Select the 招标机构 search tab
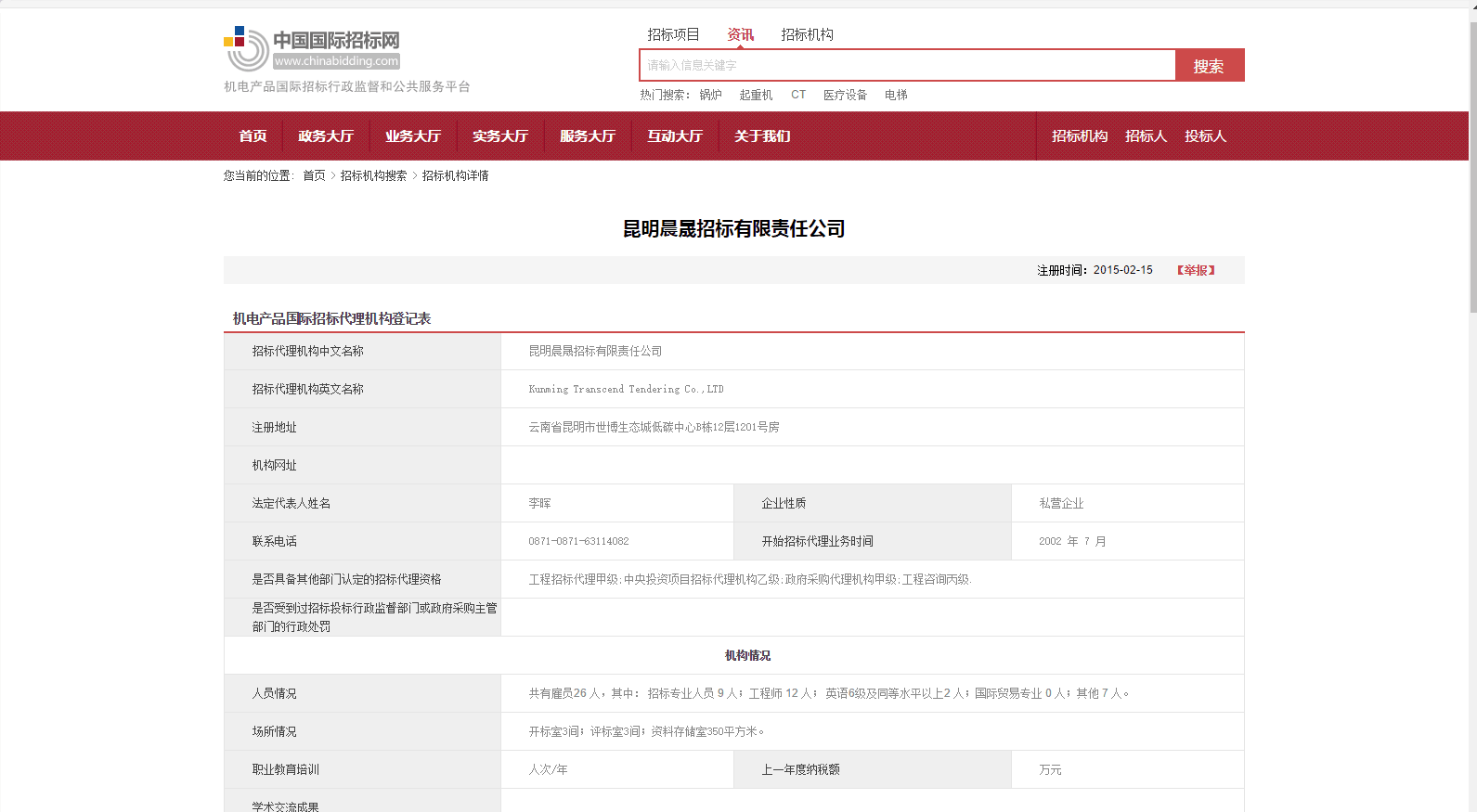This screenshot has width=1477, height=812. pos(807,34)
